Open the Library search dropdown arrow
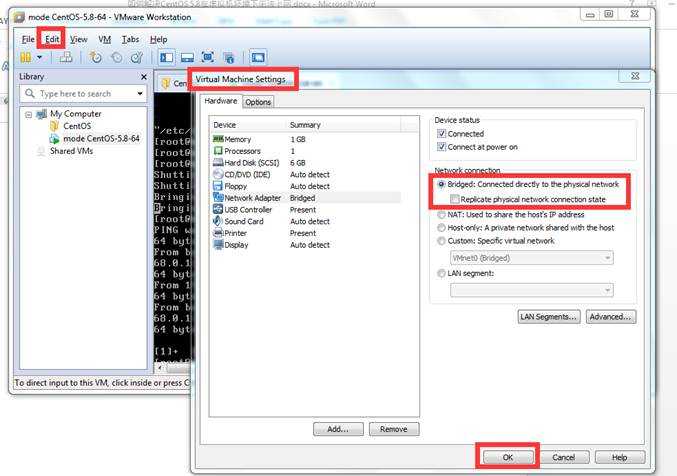This screenshot has width=677, height=476. [140, 93]
